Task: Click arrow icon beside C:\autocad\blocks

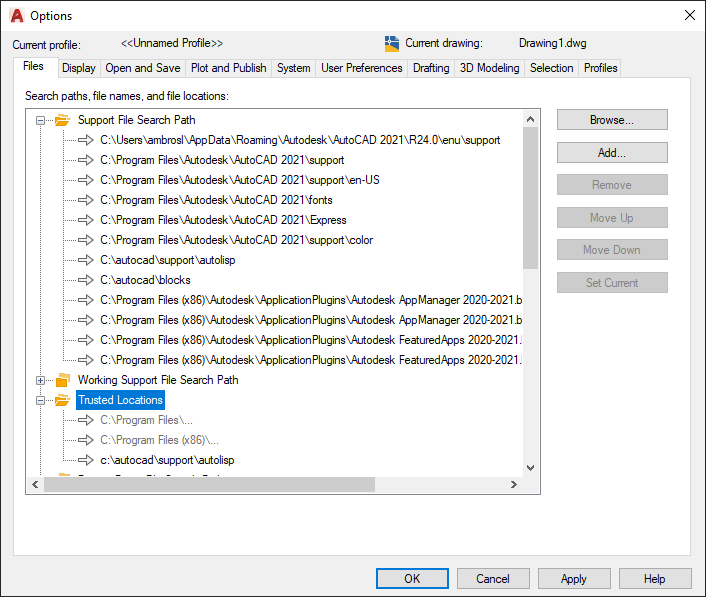Action: point(86,280)
